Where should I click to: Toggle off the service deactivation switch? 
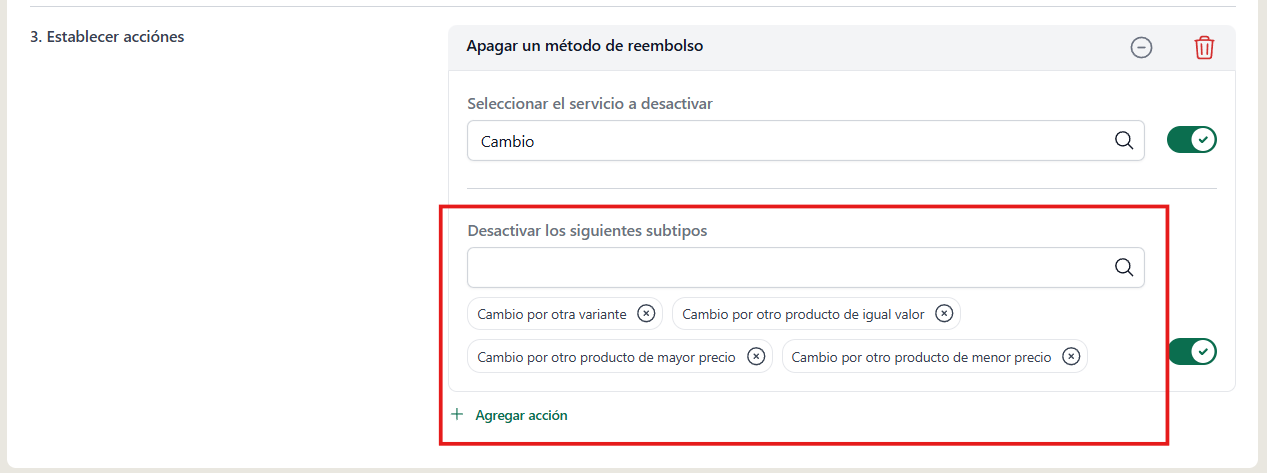(1192, 140)
